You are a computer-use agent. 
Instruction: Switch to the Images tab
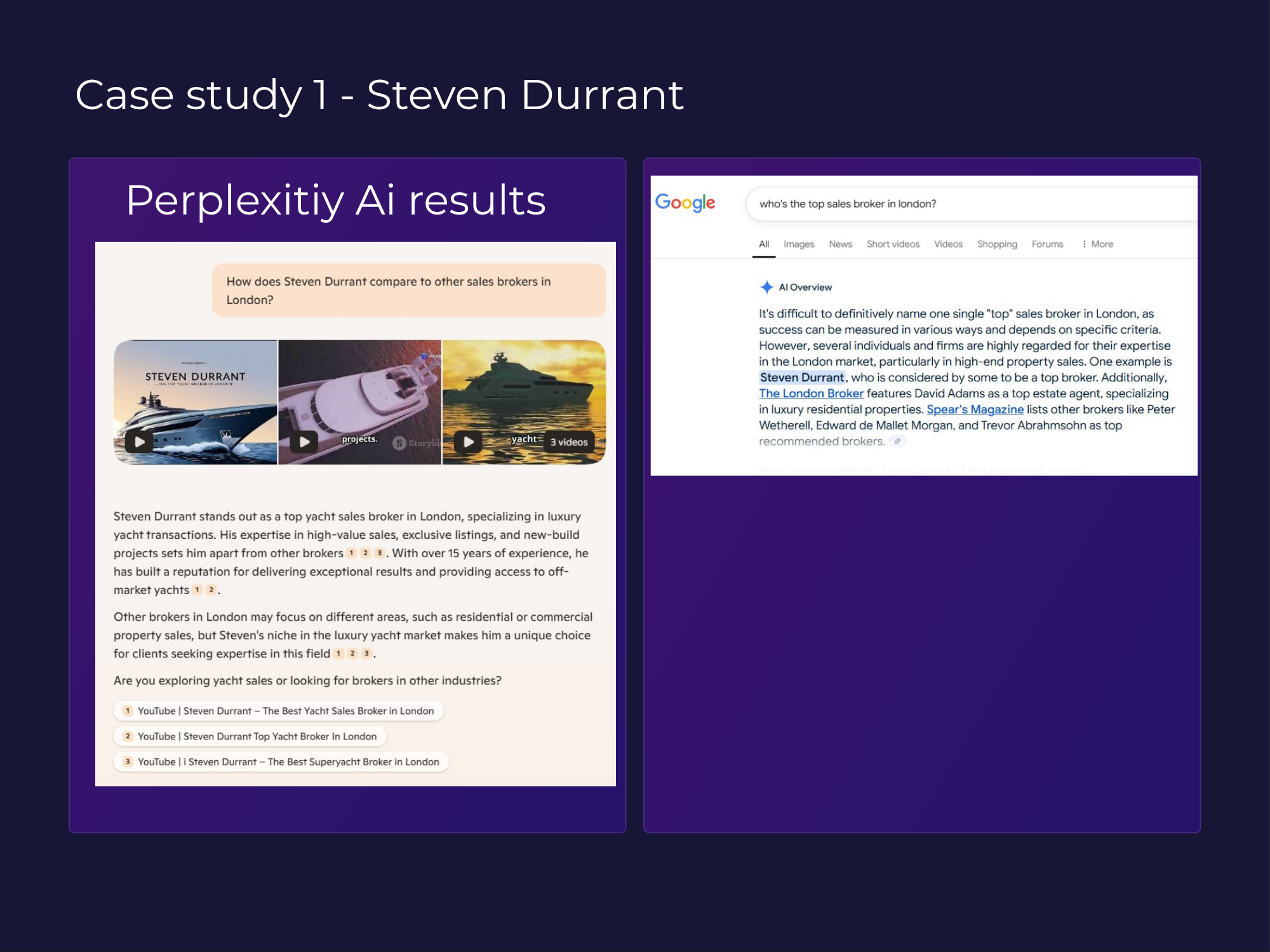click(x=799, y=244)
